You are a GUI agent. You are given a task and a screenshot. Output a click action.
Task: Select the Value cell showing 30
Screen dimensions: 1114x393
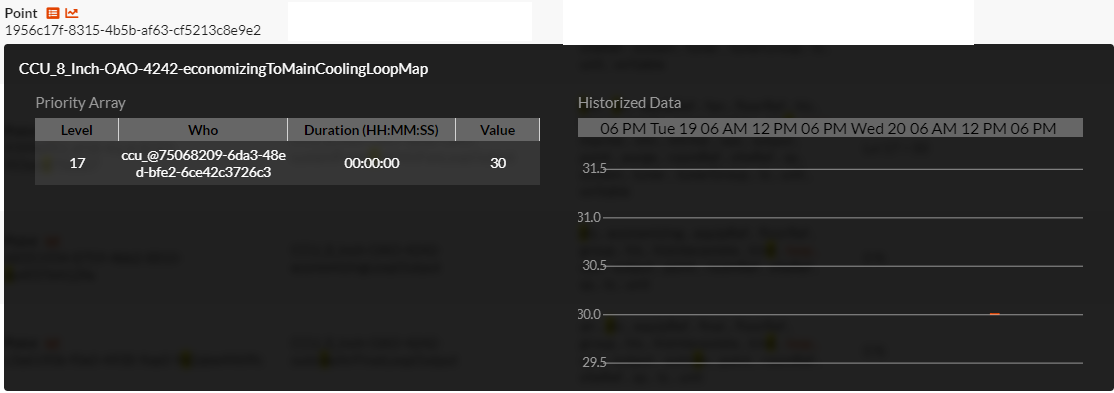(497, 163)
